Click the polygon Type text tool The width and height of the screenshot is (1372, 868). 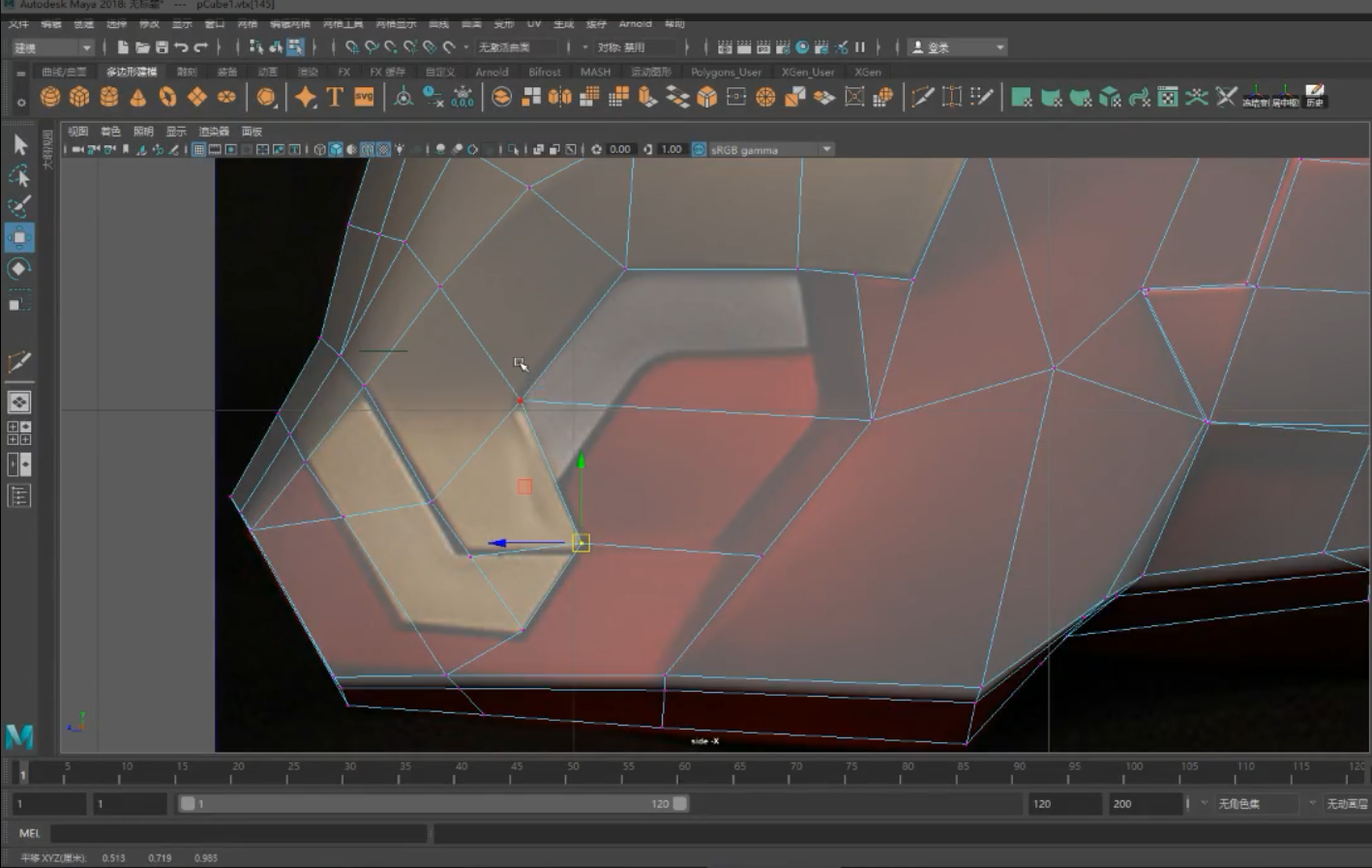coord(335,97)
